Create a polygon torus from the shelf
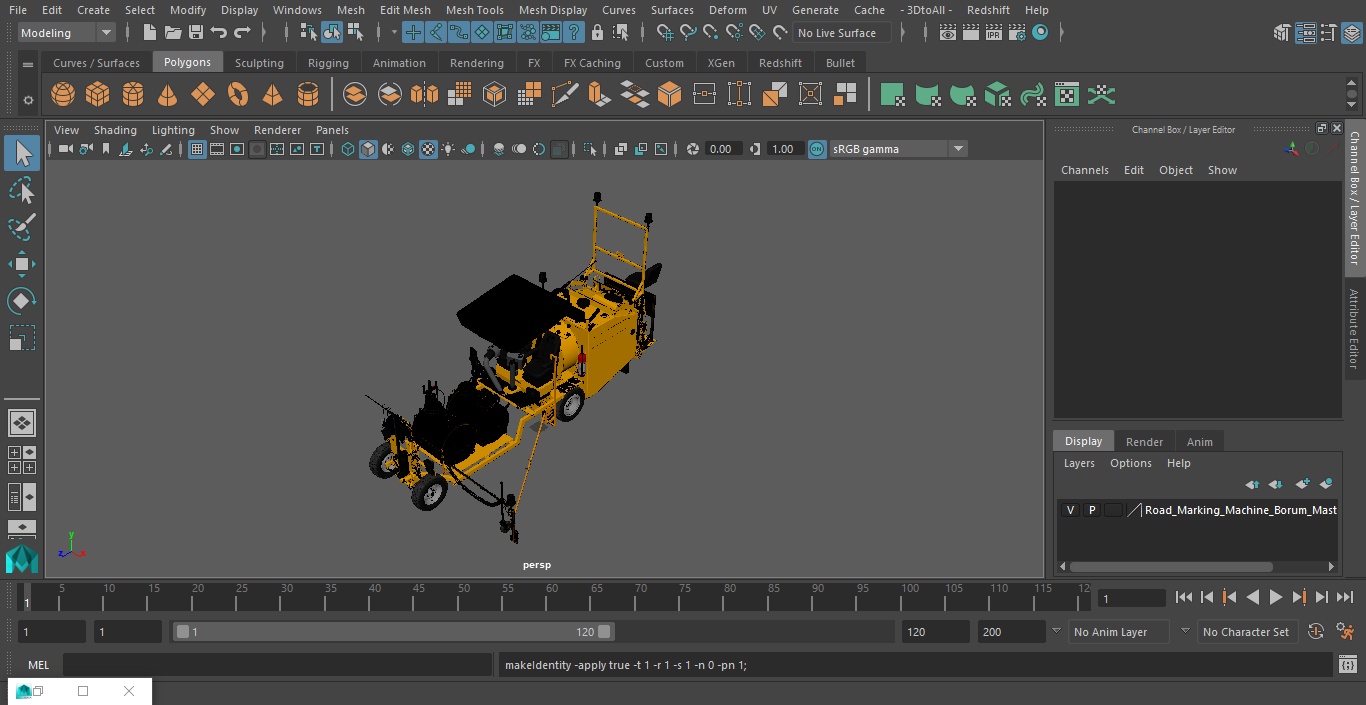The height and width of the screenshot is (705, 1366). pos(238,95)
